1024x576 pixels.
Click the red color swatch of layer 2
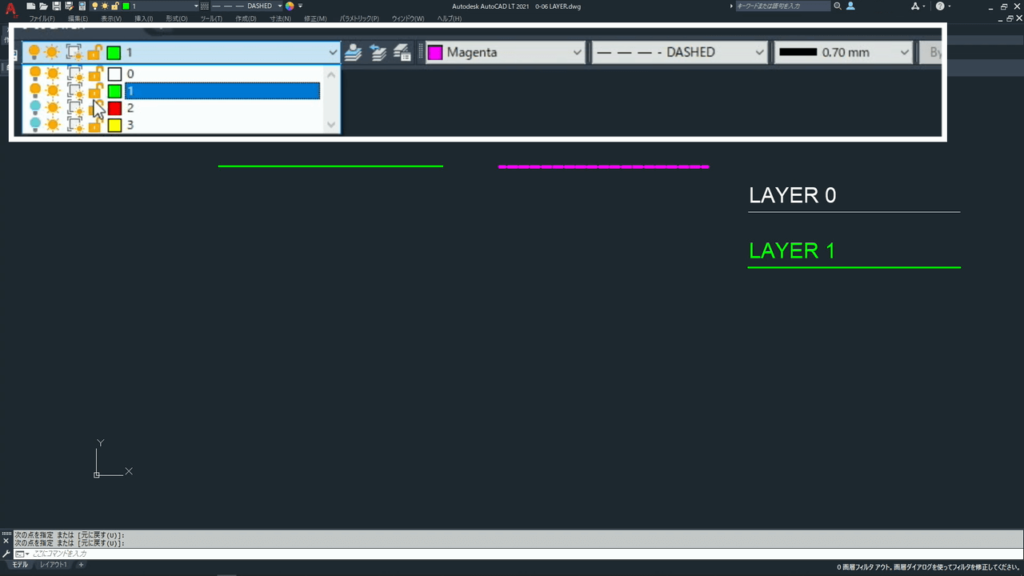[114, 108]
